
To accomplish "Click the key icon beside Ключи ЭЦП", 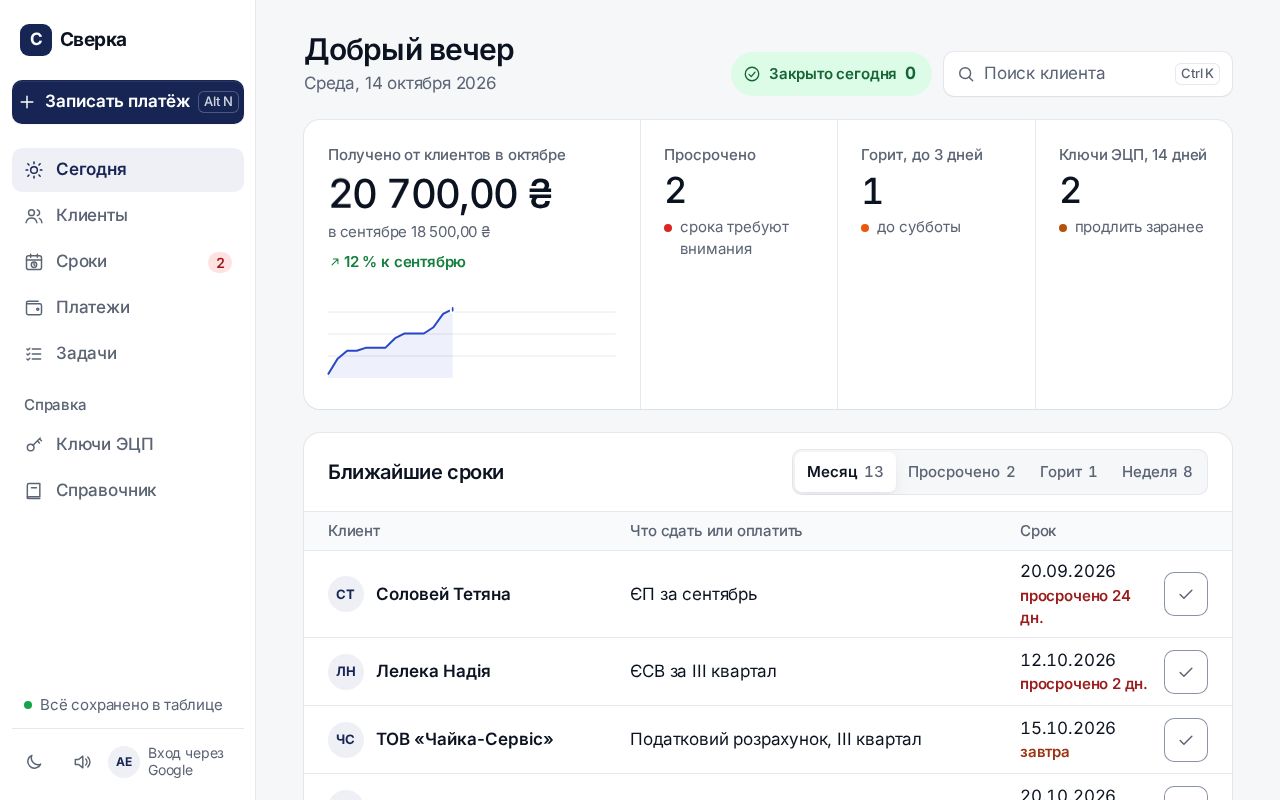I will point(34,445).
